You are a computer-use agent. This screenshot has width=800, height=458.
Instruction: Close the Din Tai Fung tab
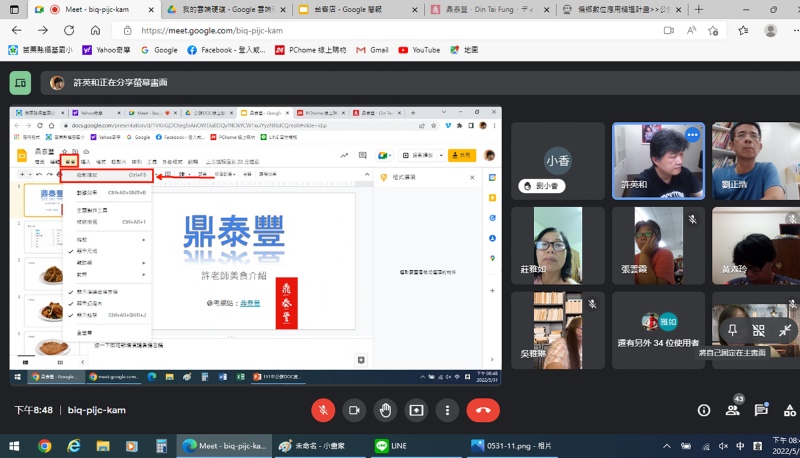point(546,9)
